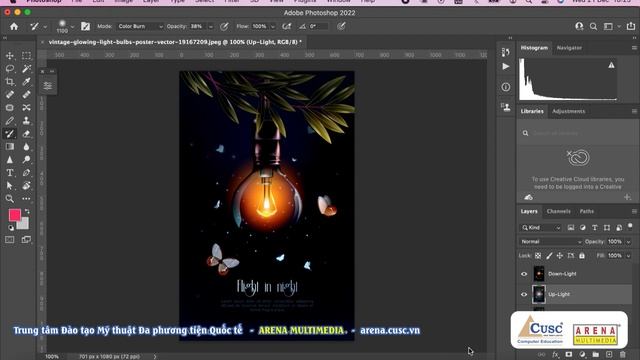The height and width of the screenshot is (360, 640).
Task: Click the brush angle input field
Action: pyautogui.click(x=318, y=27)
